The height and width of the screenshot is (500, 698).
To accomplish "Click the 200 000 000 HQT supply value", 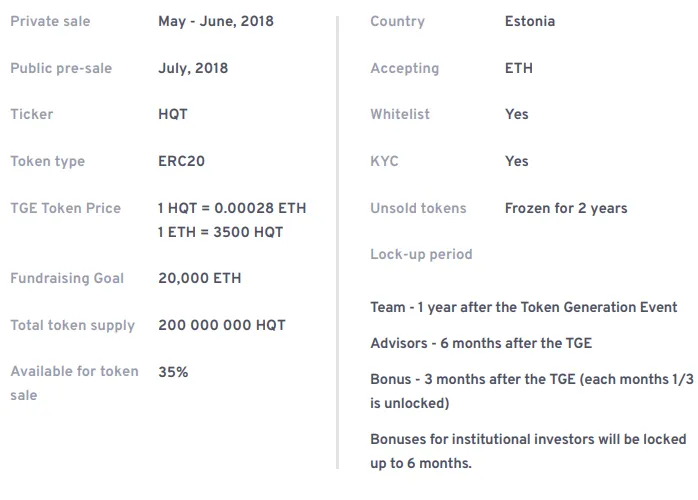I will pyautogui.click(x=222, y=325).
